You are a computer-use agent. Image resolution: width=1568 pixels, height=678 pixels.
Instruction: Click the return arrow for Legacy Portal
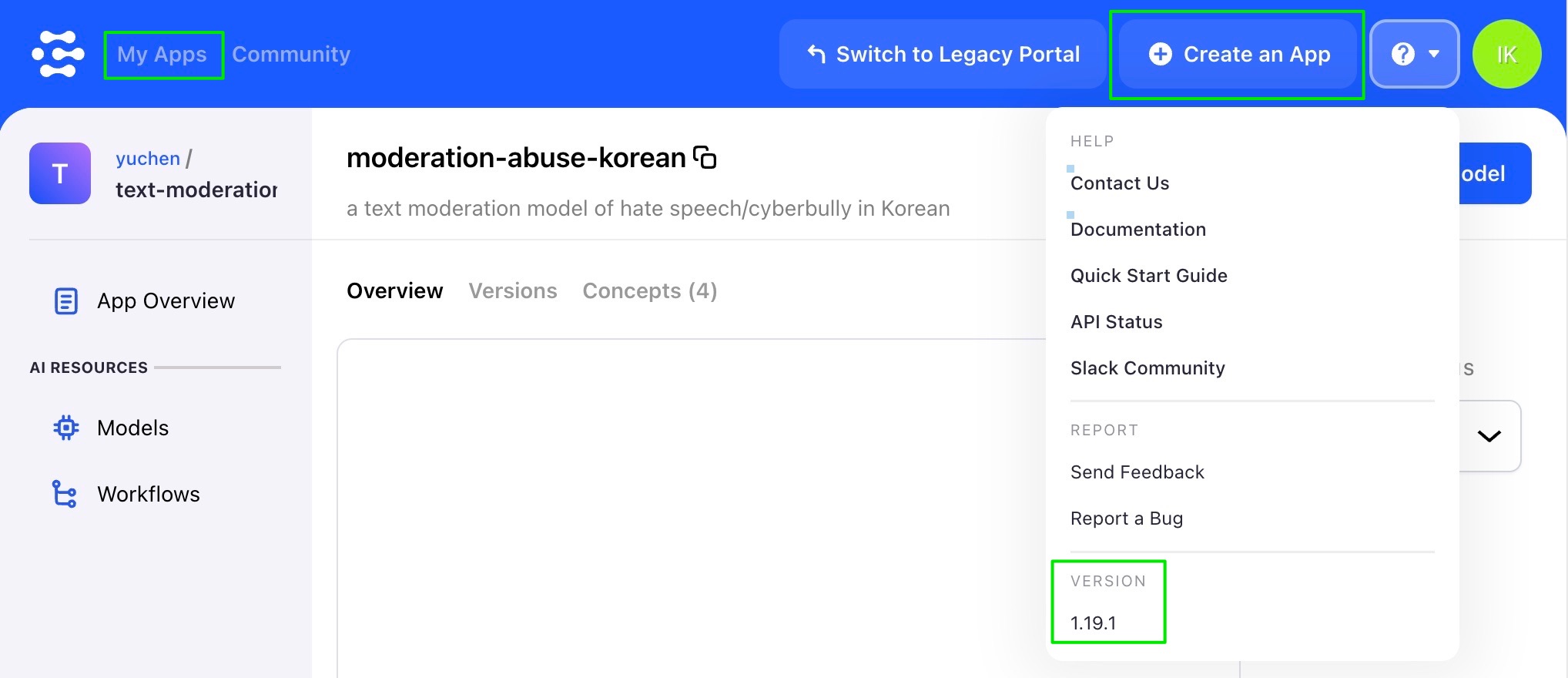(x=816, y=54)
